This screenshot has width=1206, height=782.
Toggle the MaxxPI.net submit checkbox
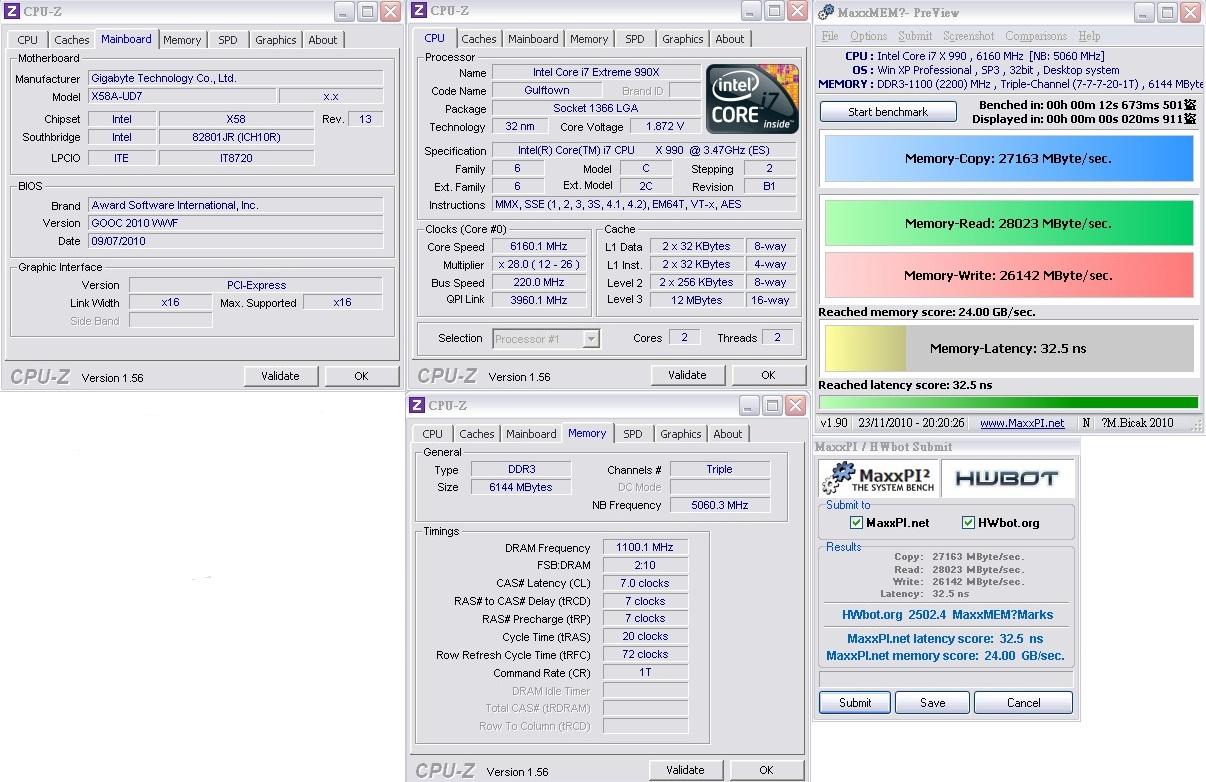tap(856, 522)
